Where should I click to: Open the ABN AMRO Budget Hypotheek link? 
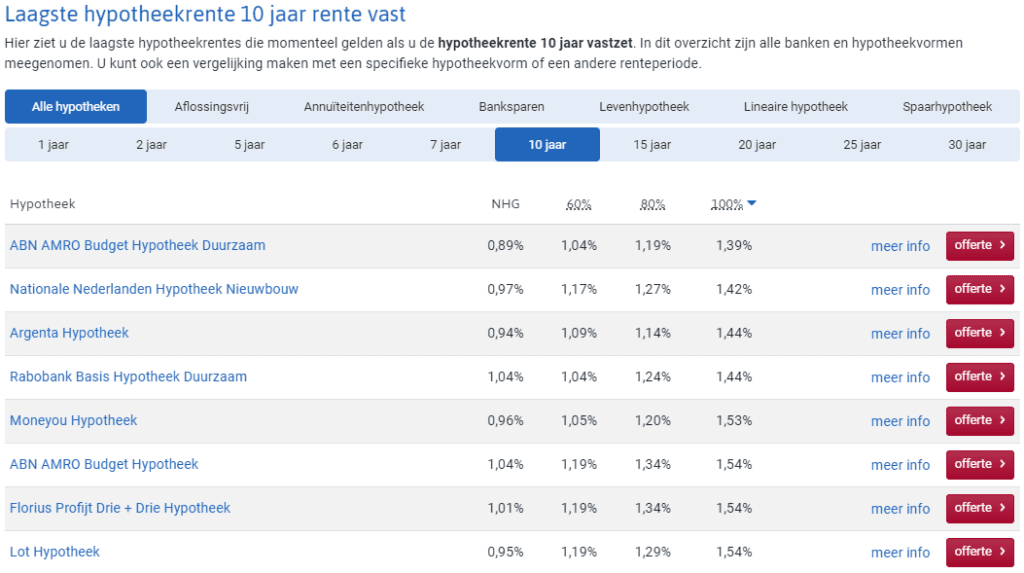pos(104,465)
